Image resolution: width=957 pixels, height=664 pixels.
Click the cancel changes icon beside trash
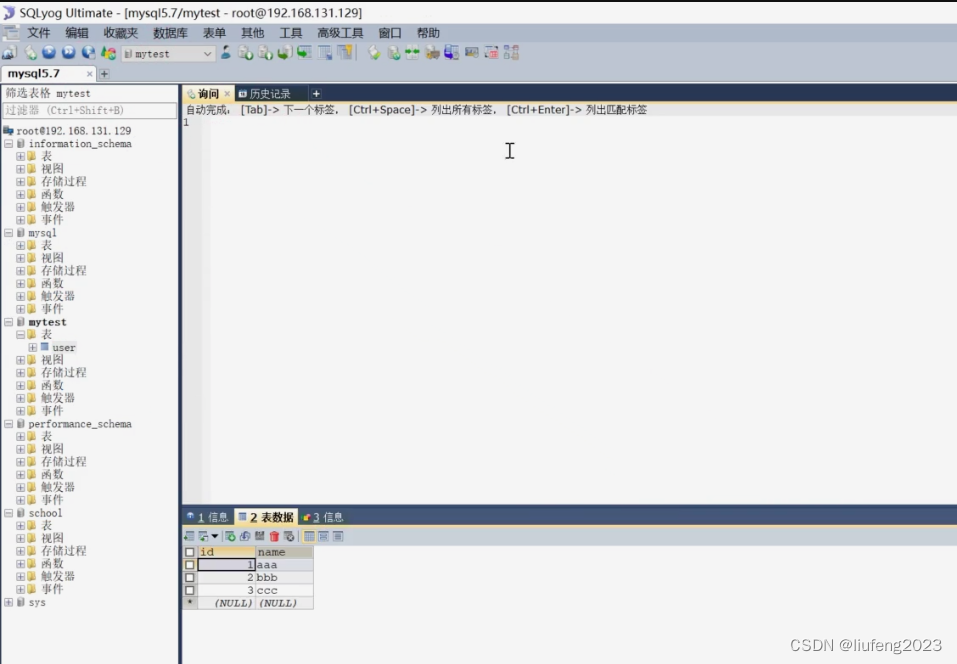coord(289,536)
